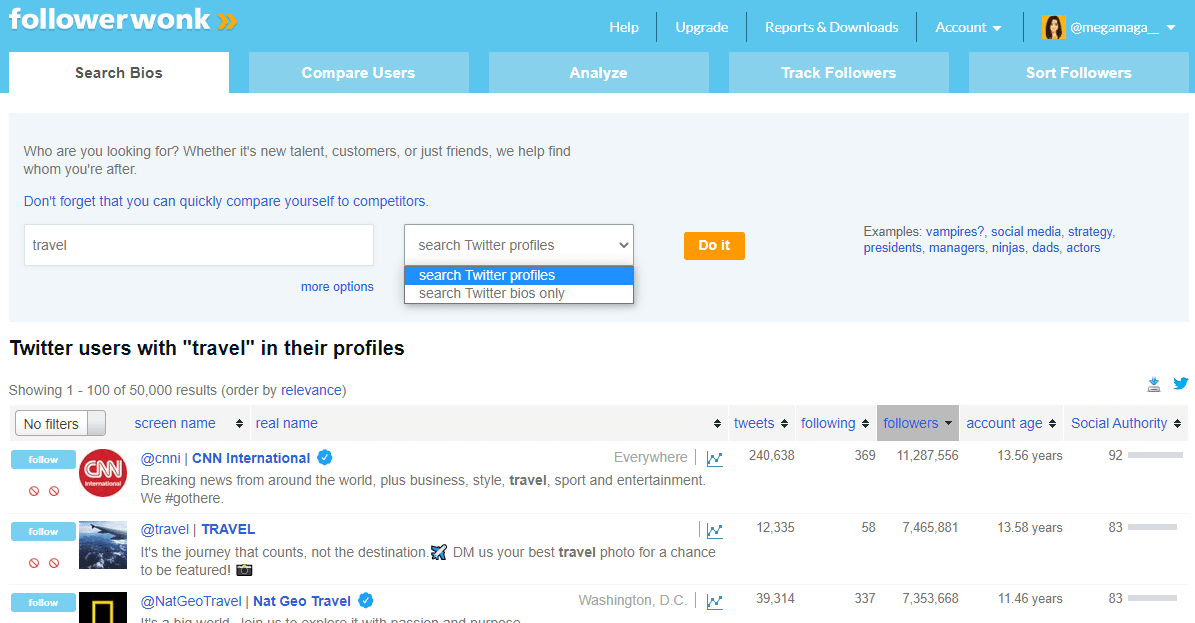Toggle the No filters switch
Screen dimensions: 1195x623
(60, 423)
